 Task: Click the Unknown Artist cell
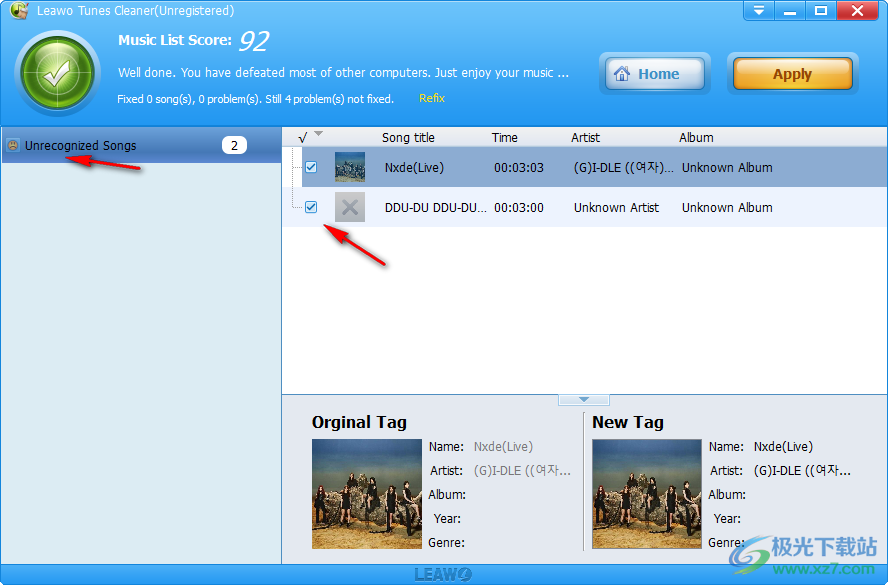[616, 208]
